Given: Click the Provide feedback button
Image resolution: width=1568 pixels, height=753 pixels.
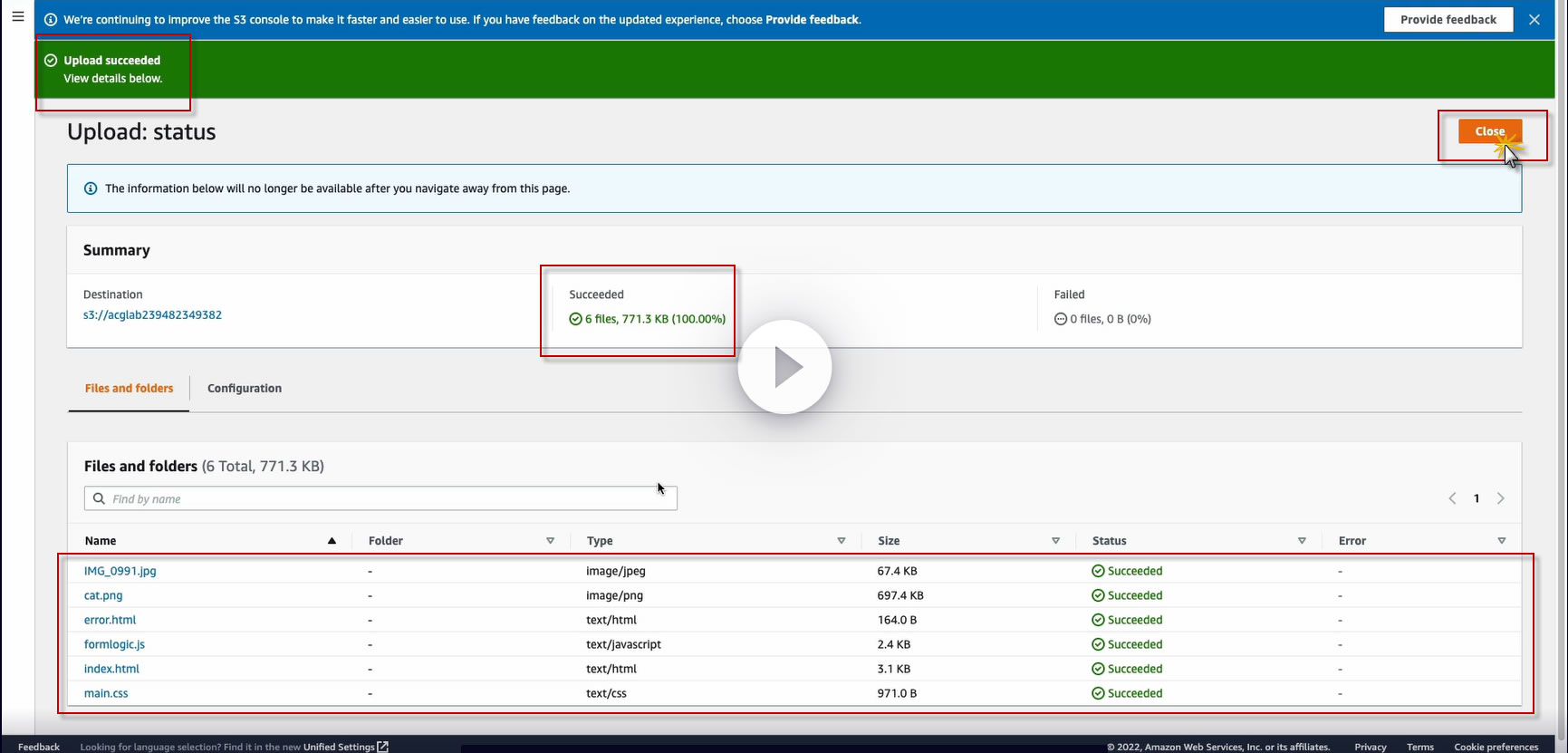Looking at the screenshot, I should point(1448,20).
